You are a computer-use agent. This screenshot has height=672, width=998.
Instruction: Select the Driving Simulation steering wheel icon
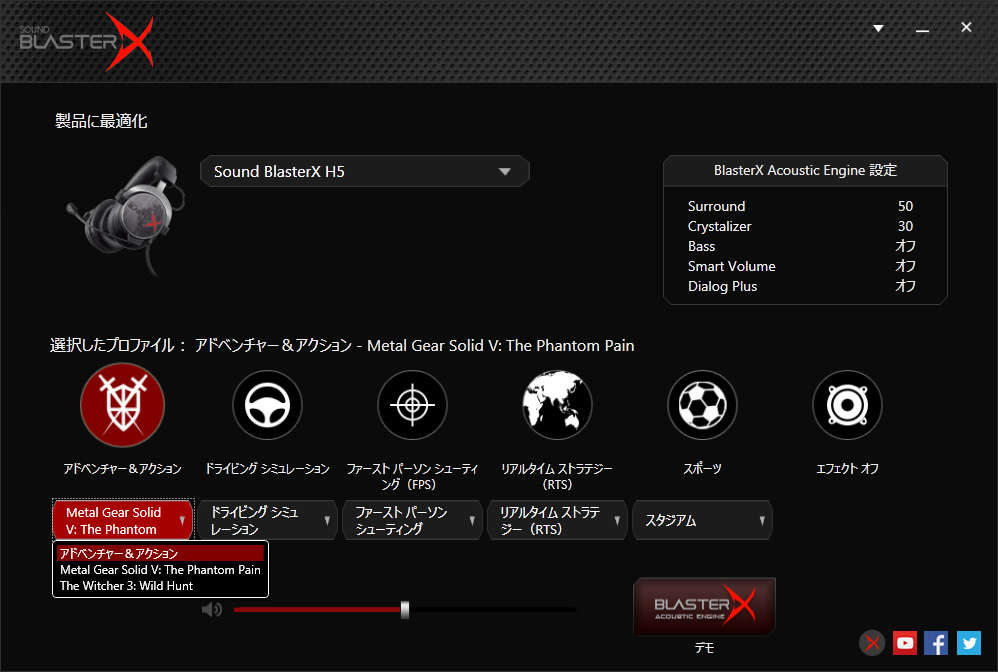coord(267,405)
